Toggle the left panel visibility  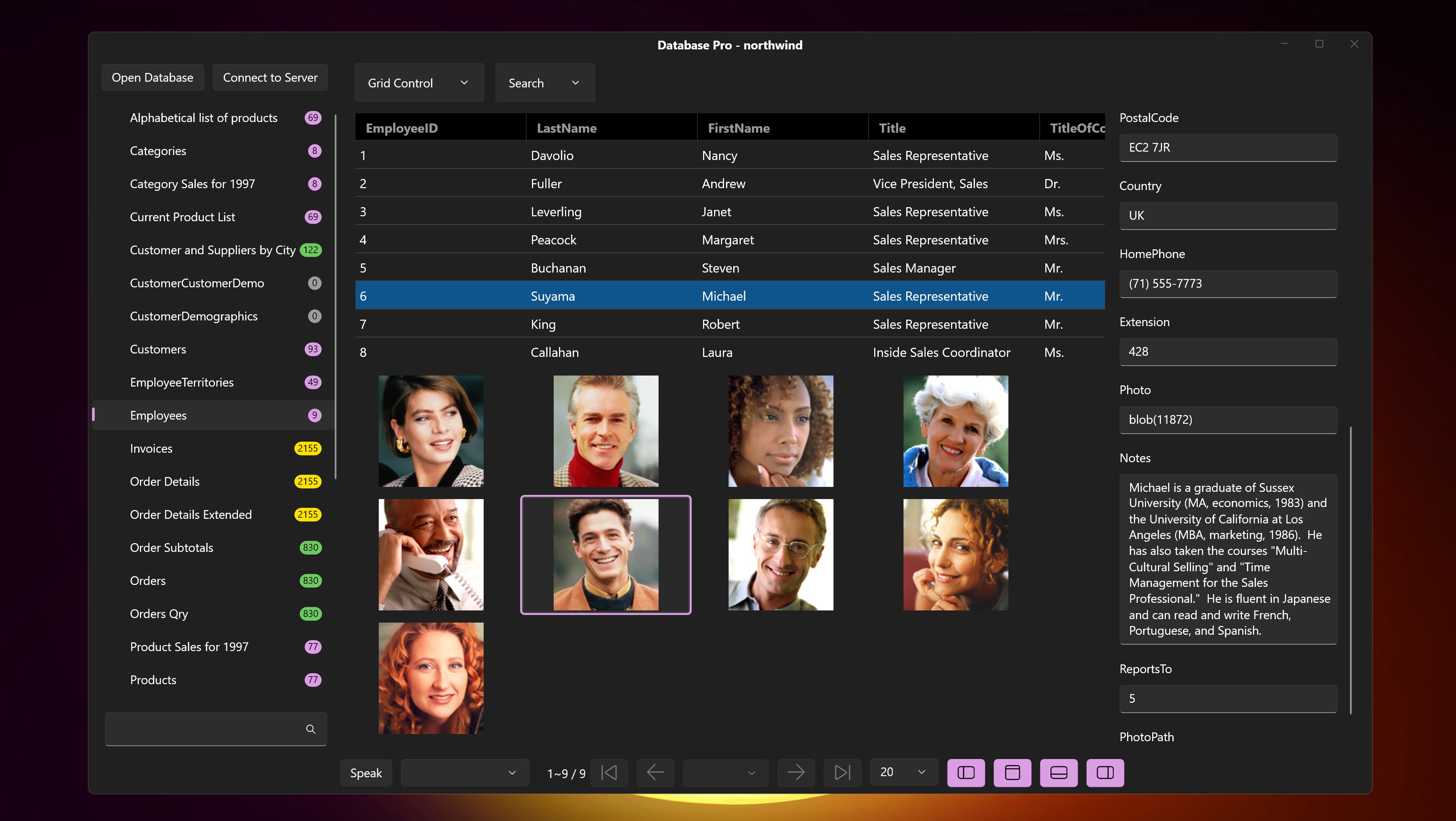tap(966, 772)
